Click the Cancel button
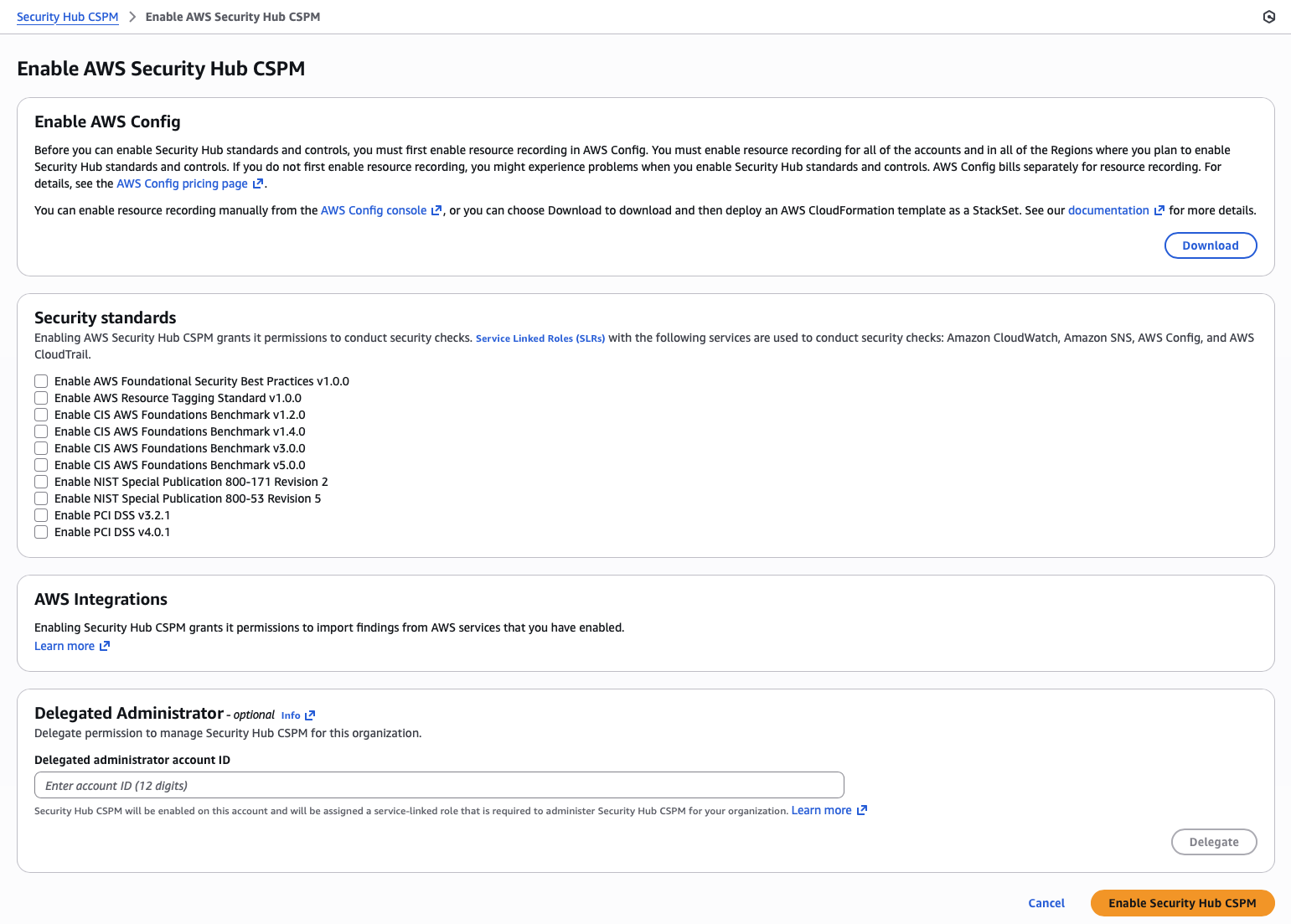This screenshot has height=924, width=1291. (x=1046, y=903)
